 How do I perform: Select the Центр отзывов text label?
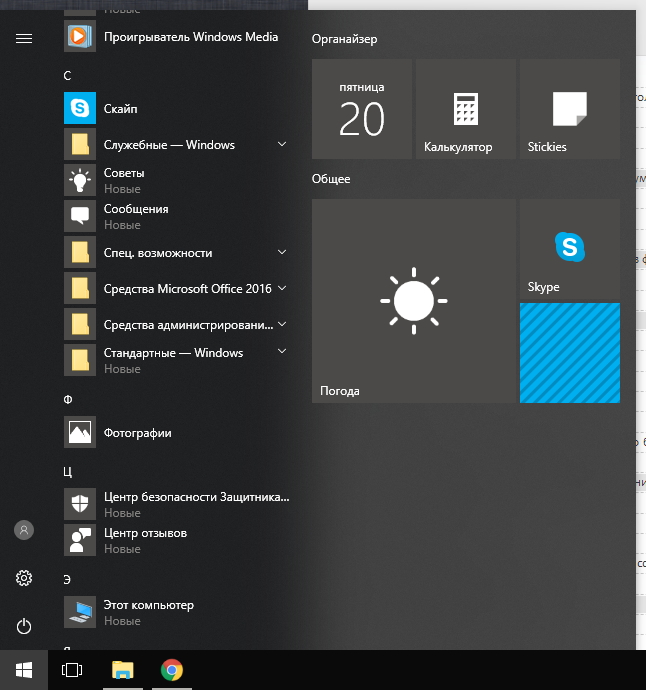[x=145, y=533]
